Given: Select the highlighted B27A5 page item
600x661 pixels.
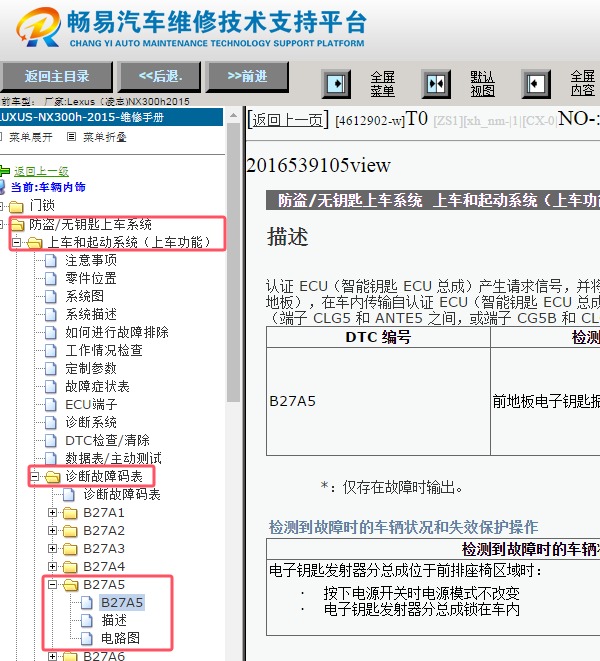Looking at the screenshot, I should click(122, 603).
